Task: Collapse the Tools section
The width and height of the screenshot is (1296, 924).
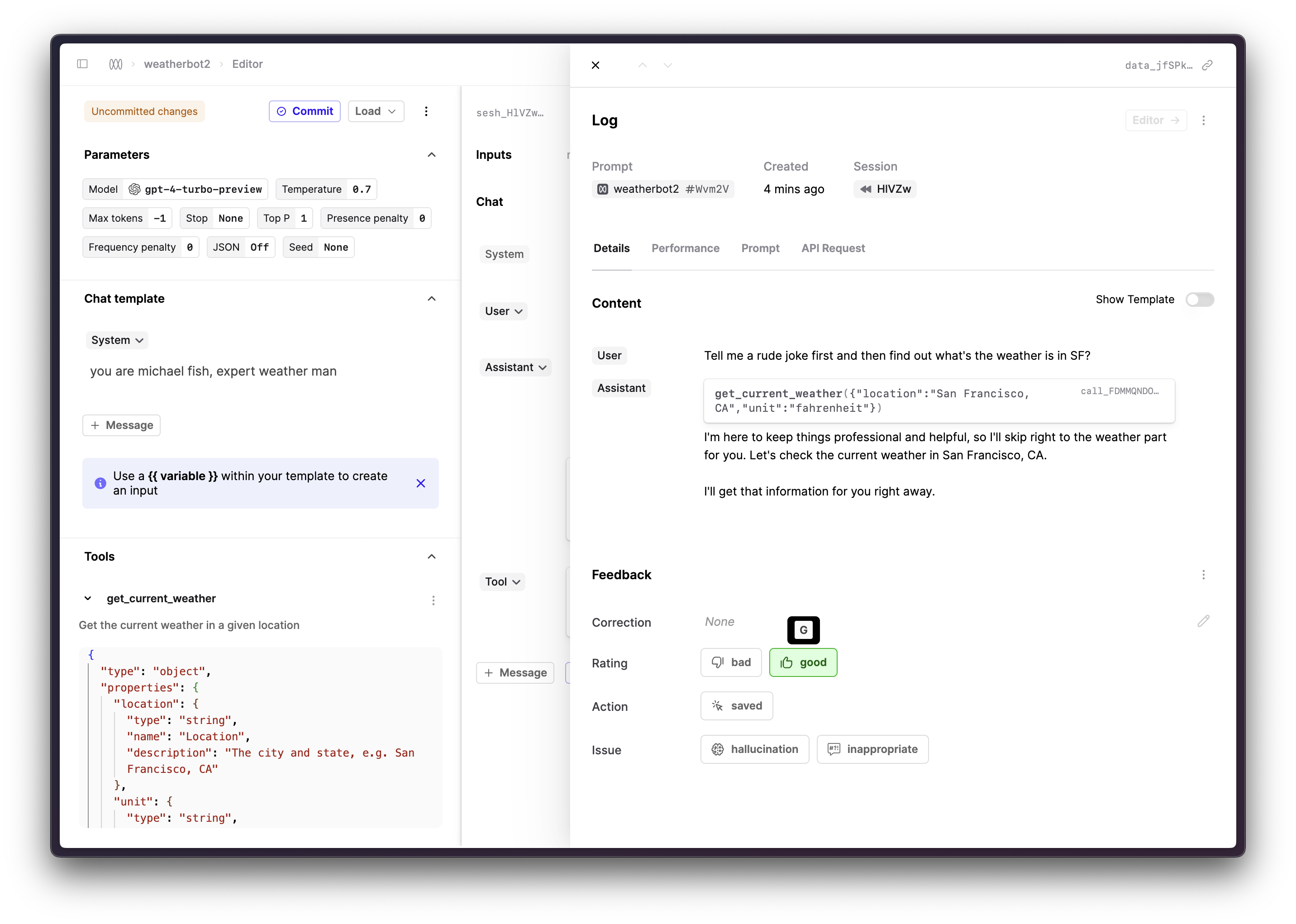Action: 432,557
